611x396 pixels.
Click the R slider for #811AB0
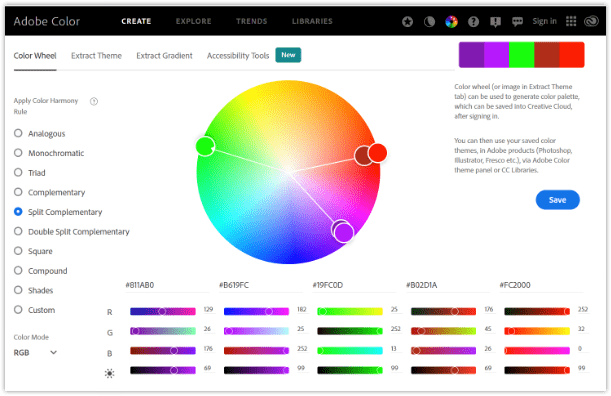[163, 311]
